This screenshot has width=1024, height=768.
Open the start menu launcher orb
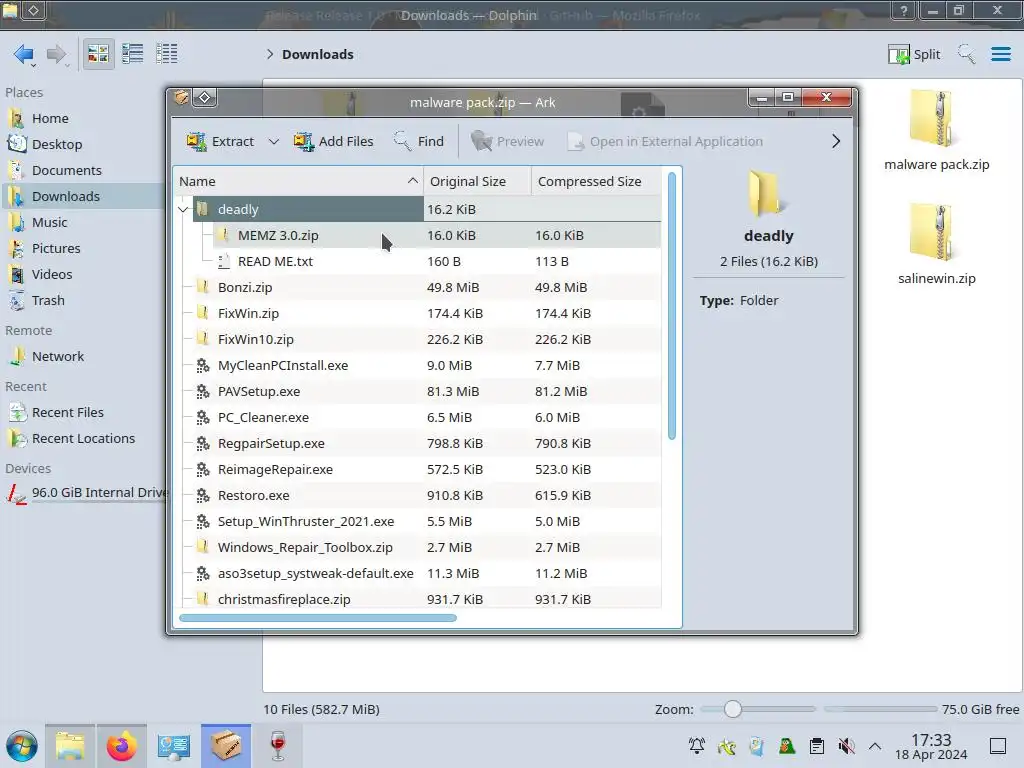point(22,746)
